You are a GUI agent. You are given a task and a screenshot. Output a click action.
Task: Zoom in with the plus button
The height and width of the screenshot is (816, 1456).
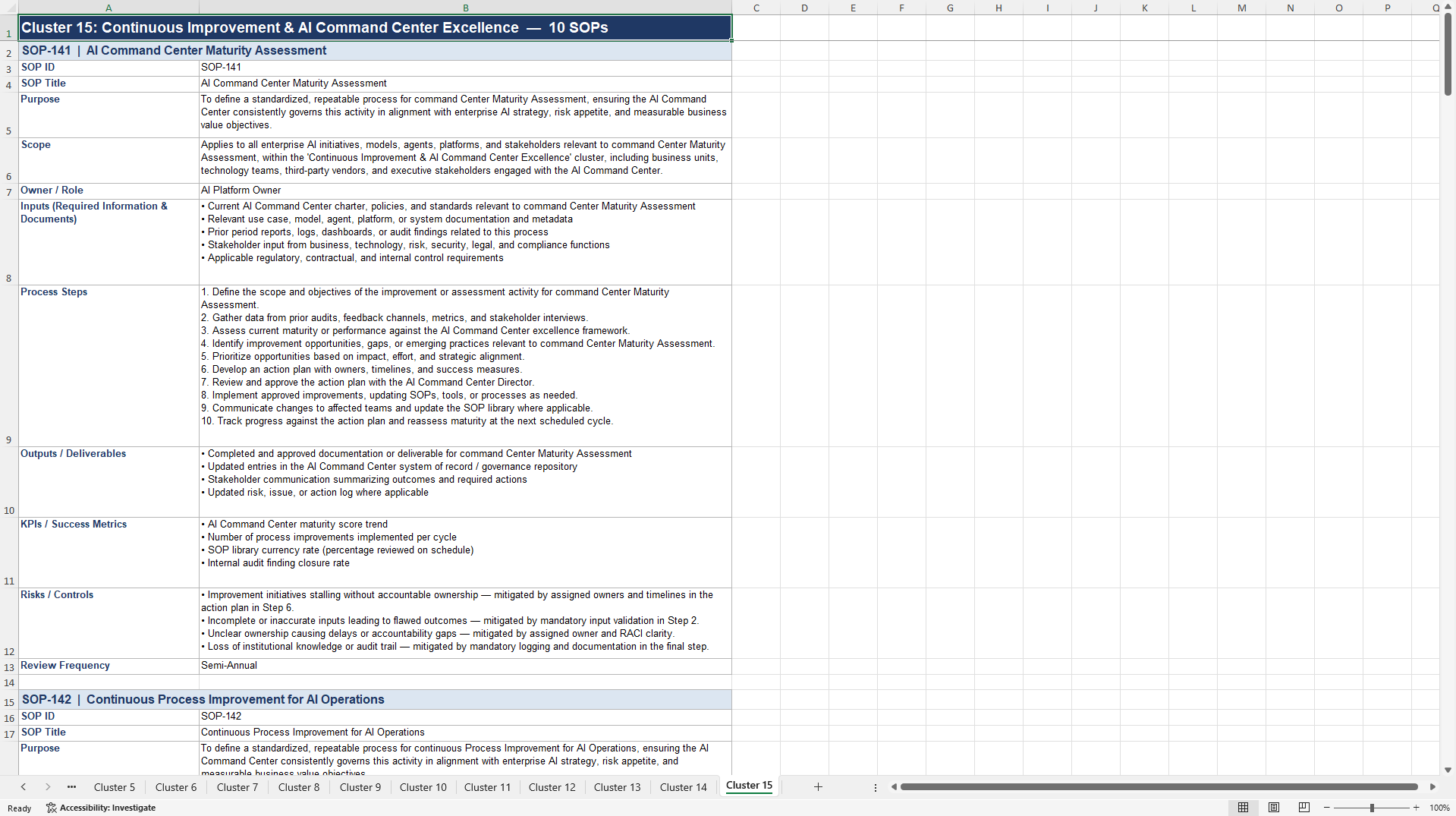[x=1417, y=808]
